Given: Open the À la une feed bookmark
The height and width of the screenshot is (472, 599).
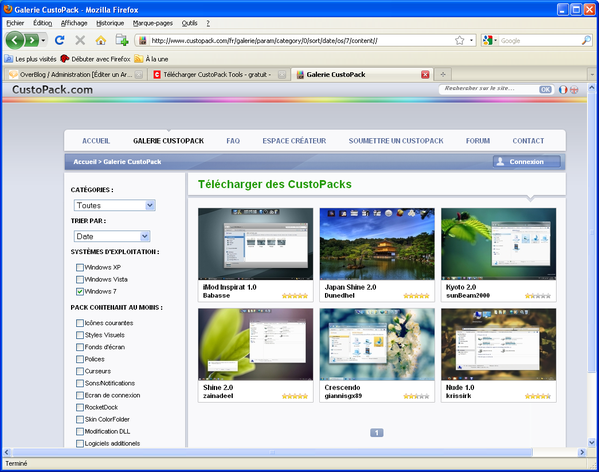Looking at the screenshot, I should [151, 59].
